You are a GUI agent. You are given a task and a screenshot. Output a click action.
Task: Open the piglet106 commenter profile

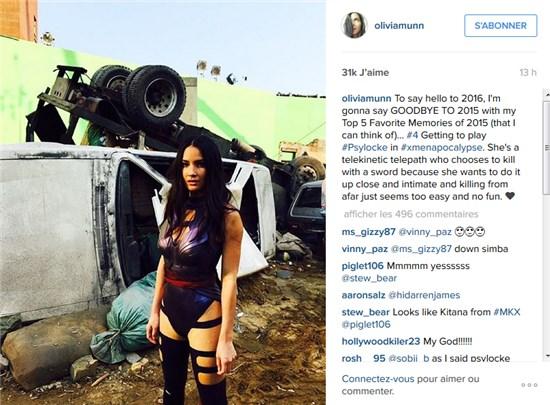click(362, 266)
